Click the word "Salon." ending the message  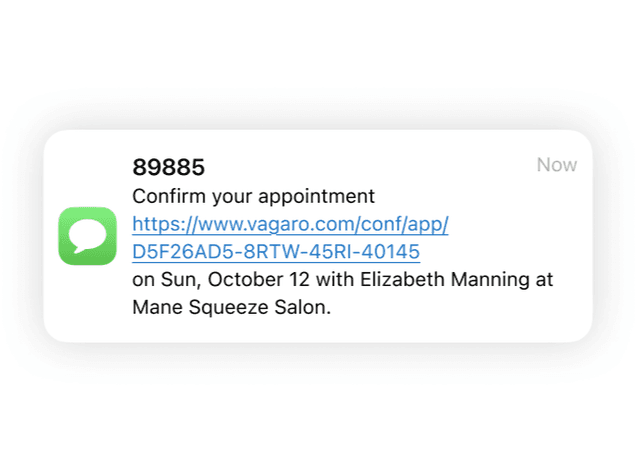point(303,308)
